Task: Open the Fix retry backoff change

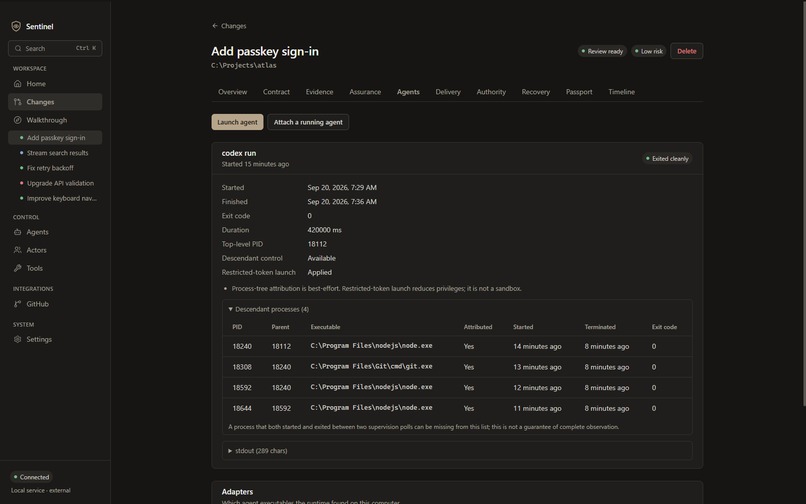Action: (55, 168)
